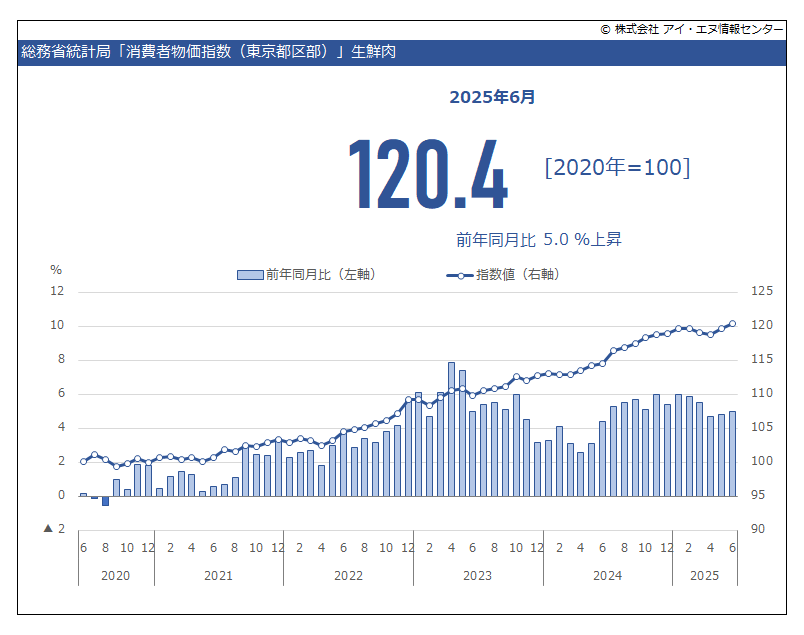Click left axis value '12'
Image resolution: width=804 pixels, height=635 pixels.
pyautogui.click(x=57, y=291)
